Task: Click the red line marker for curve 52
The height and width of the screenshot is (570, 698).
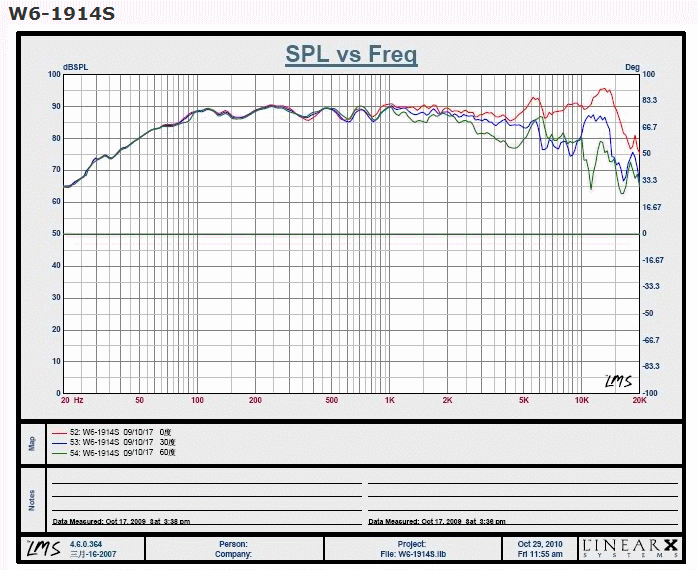Action: [57, 430]
